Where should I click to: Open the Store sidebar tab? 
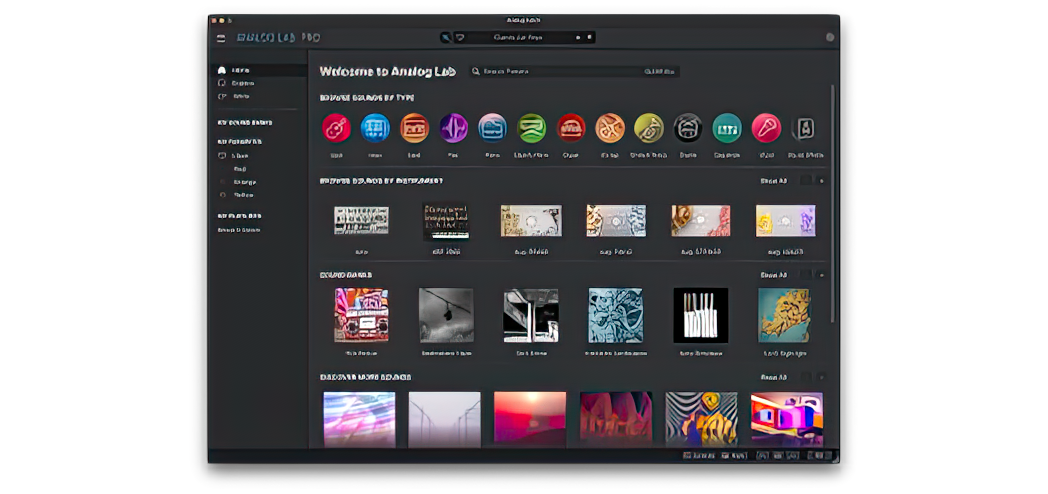click(x=241, y=96)
